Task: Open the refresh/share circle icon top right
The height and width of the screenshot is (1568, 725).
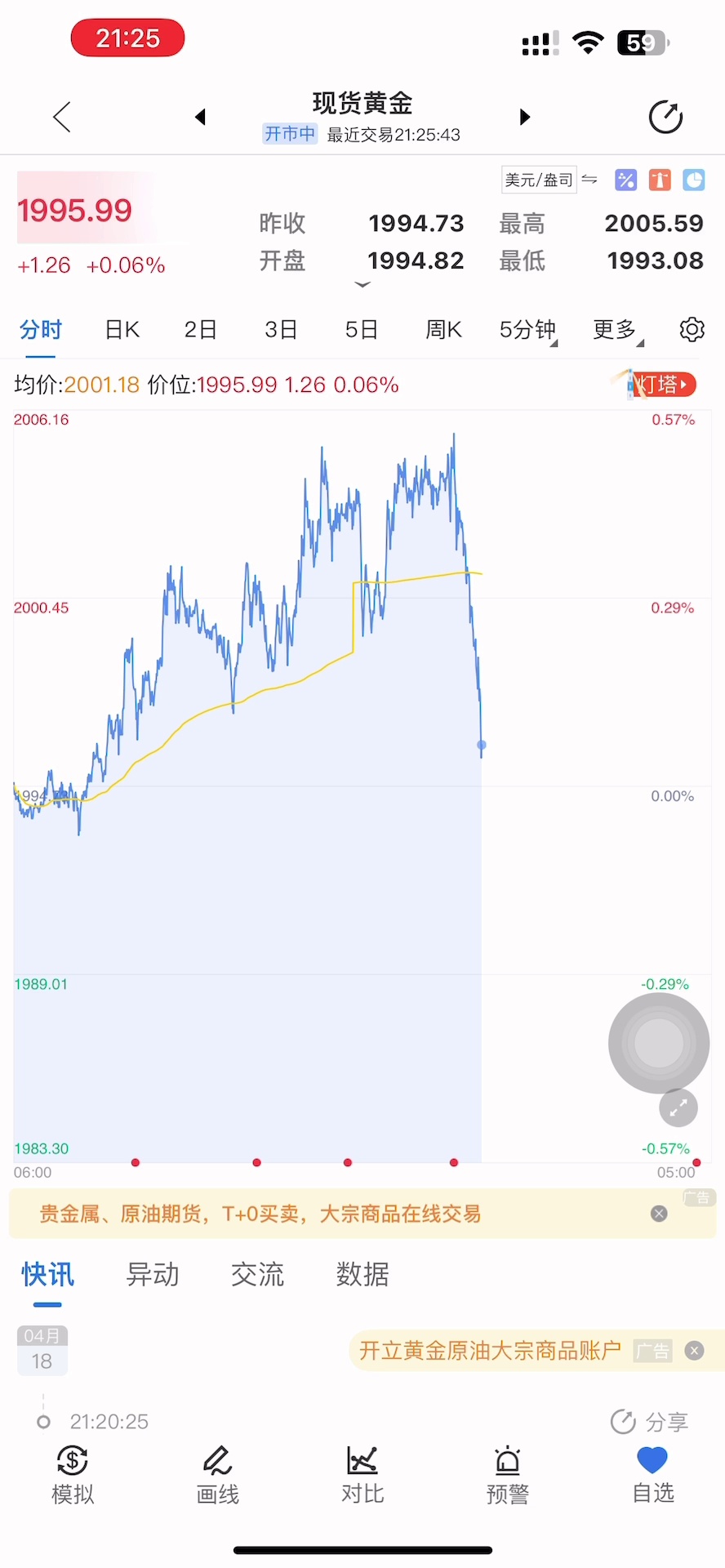Action: click(x=665, y=117)
